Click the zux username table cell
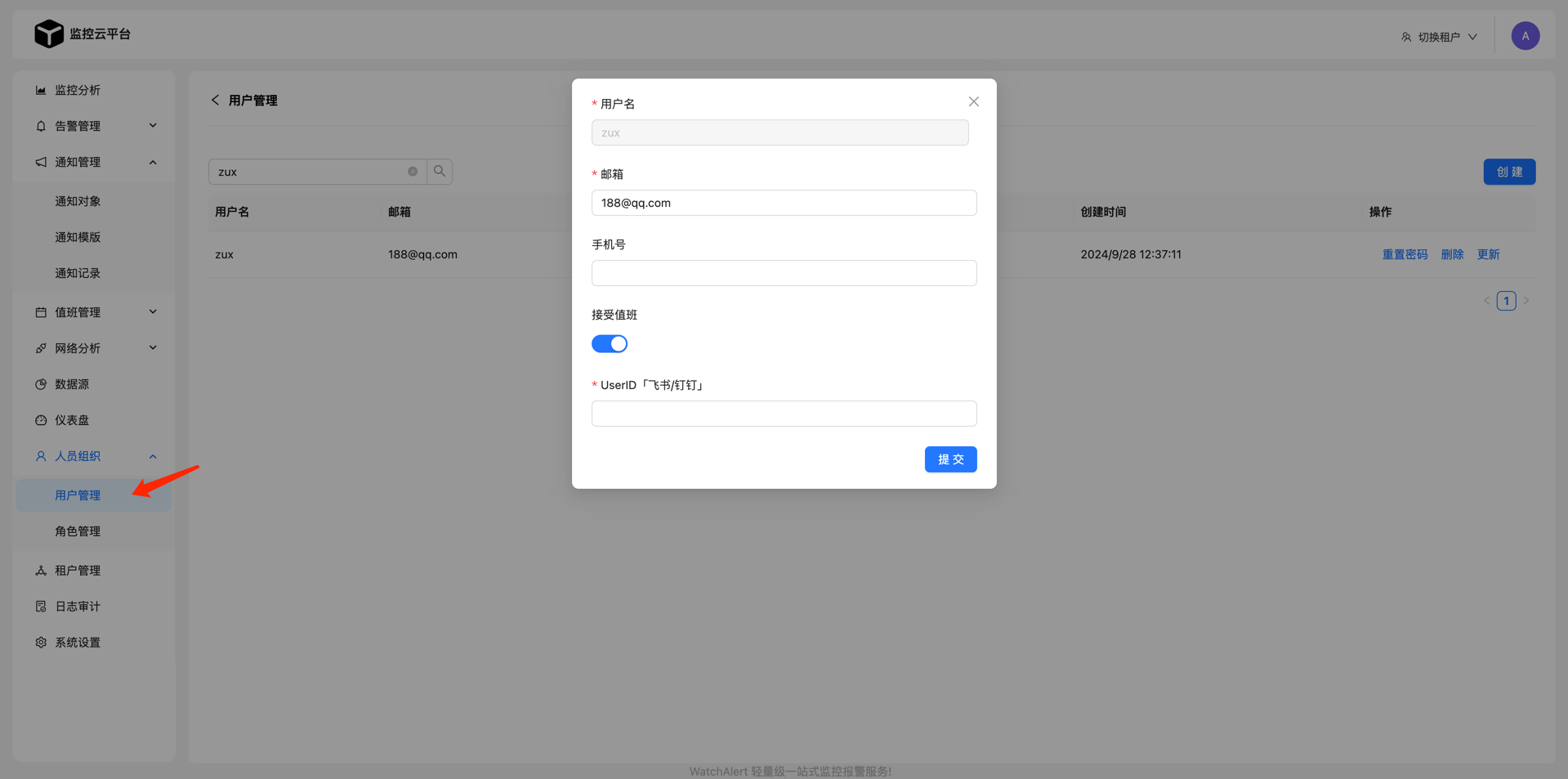 pyautogui.click(x=224, y=254)
